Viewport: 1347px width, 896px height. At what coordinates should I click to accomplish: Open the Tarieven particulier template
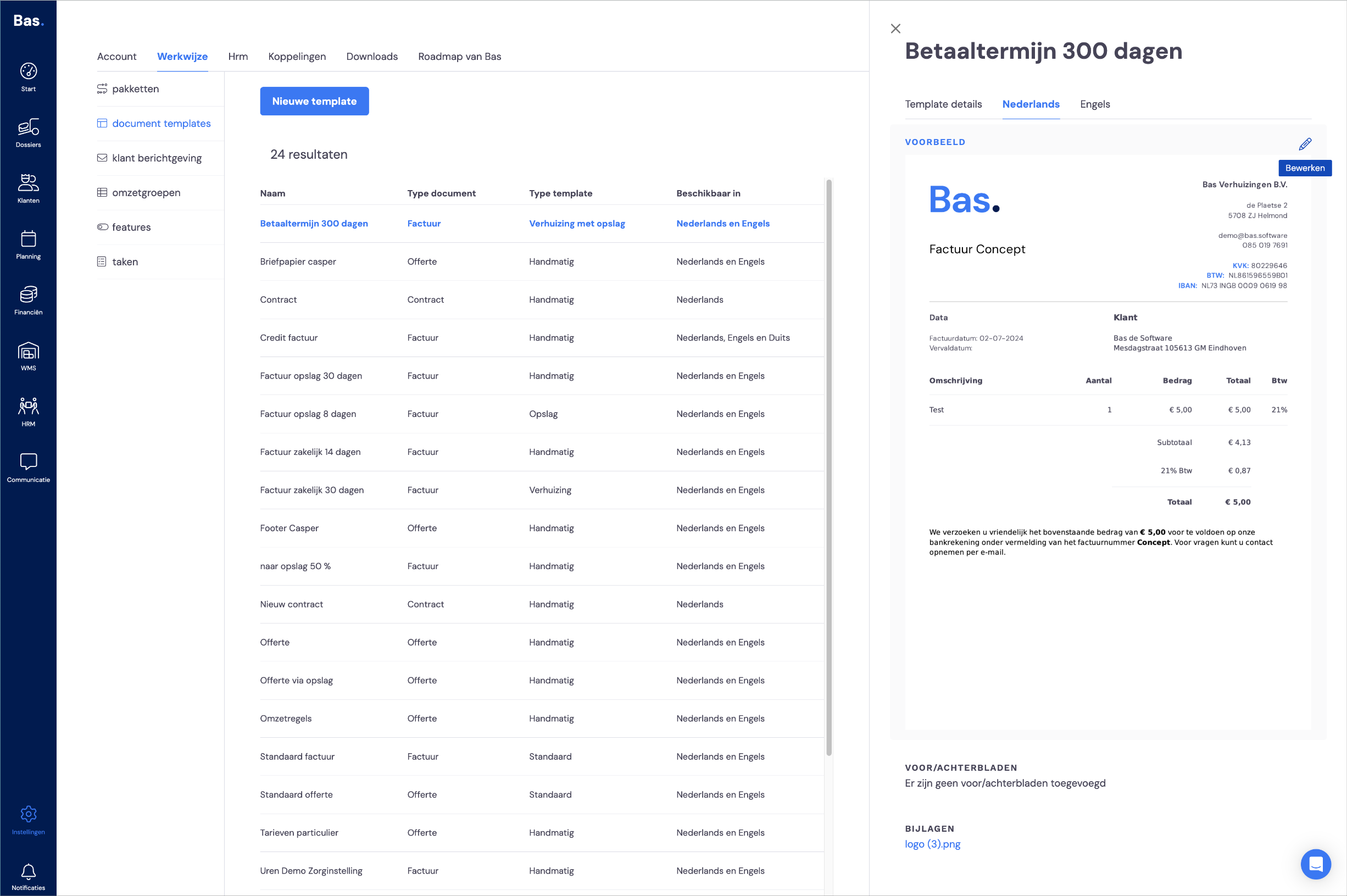point(542,833)
